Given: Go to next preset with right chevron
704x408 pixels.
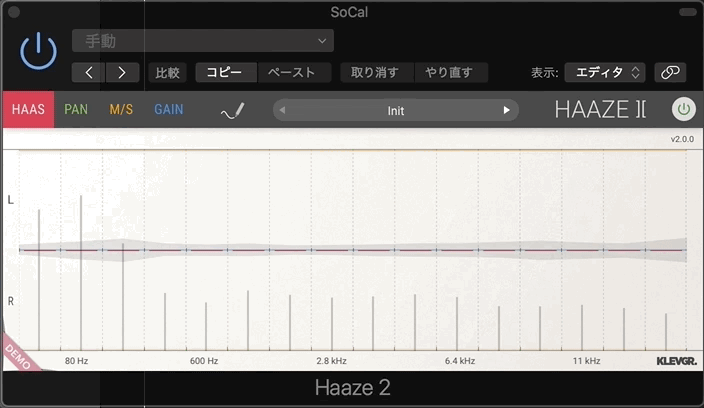Looking at the screenshot, I should click(122, 73).
